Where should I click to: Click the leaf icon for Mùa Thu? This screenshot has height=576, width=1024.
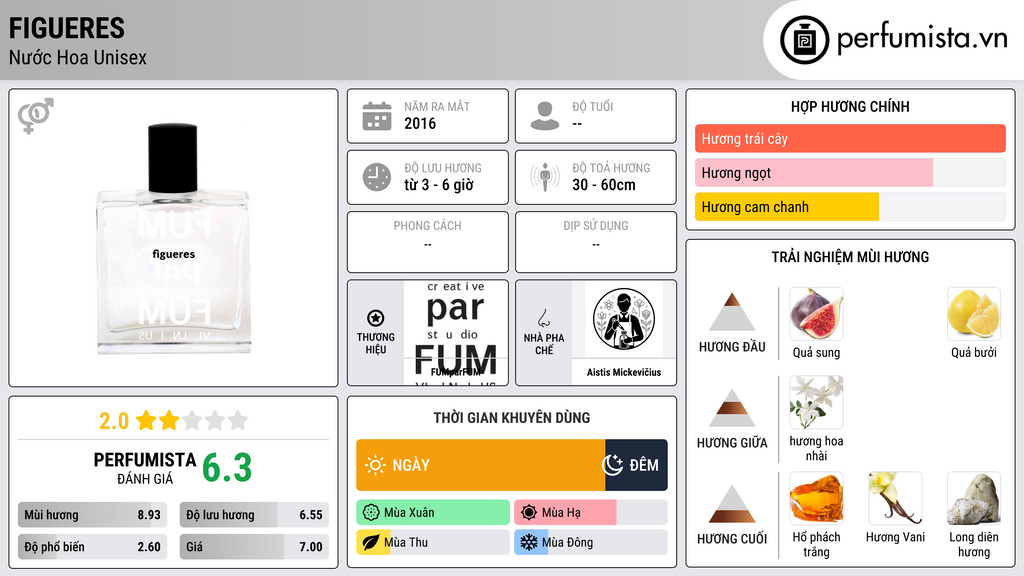pyautogui.click(x=371, y=542)
